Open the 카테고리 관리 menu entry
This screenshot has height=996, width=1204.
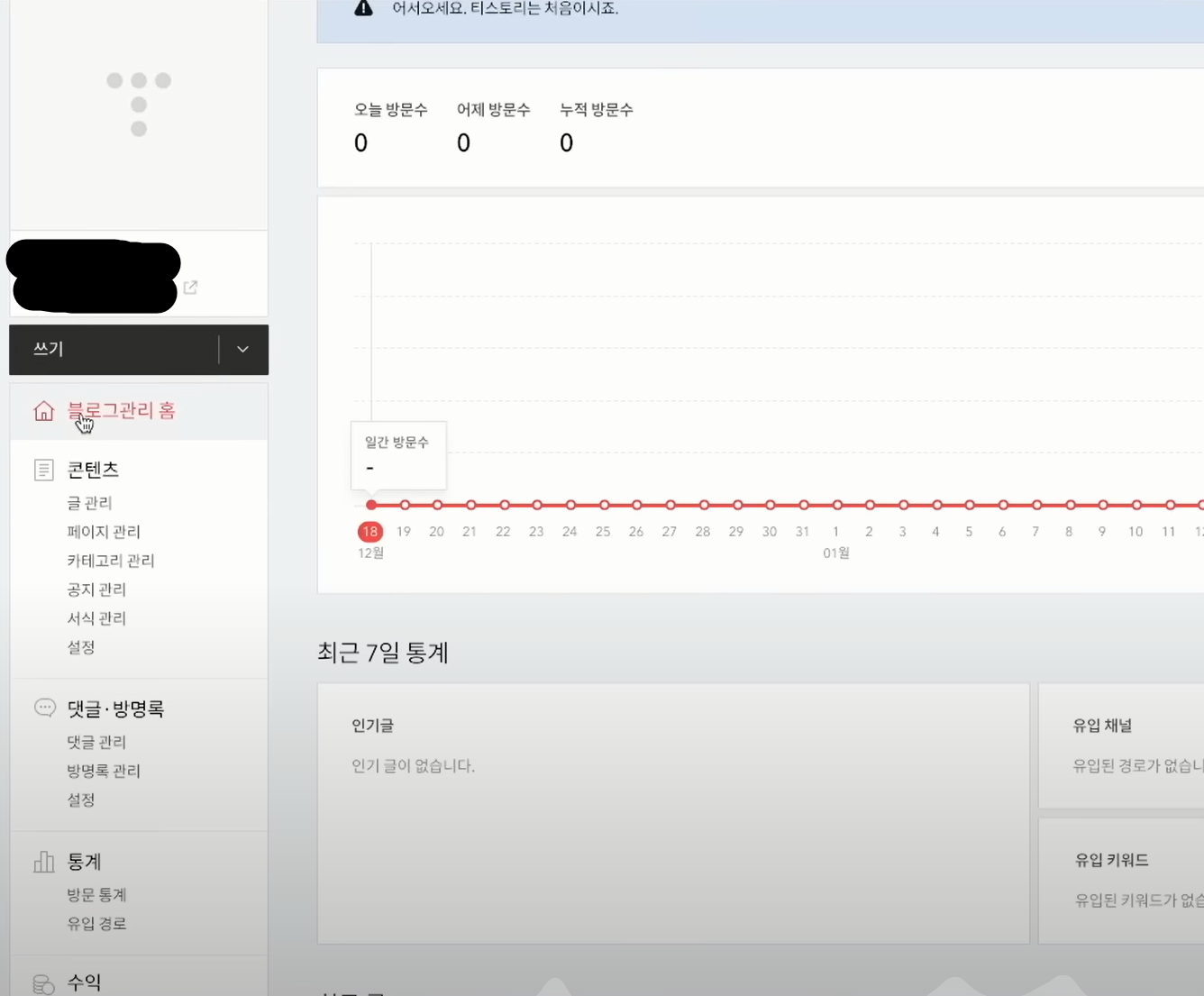point(111,560)
